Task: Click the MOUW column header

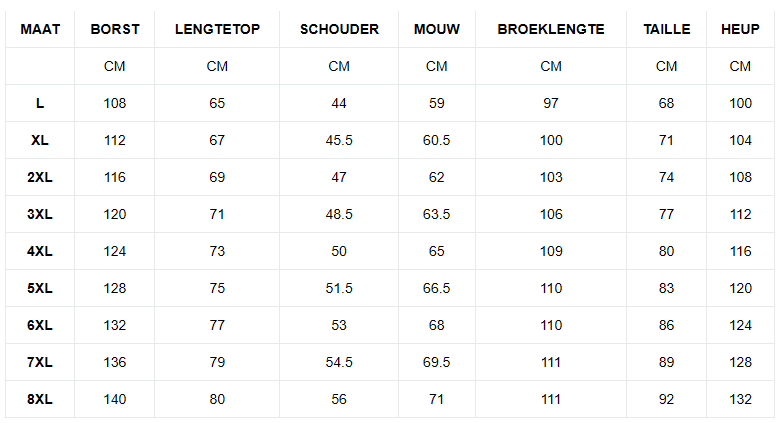Action: coord(437,29)
